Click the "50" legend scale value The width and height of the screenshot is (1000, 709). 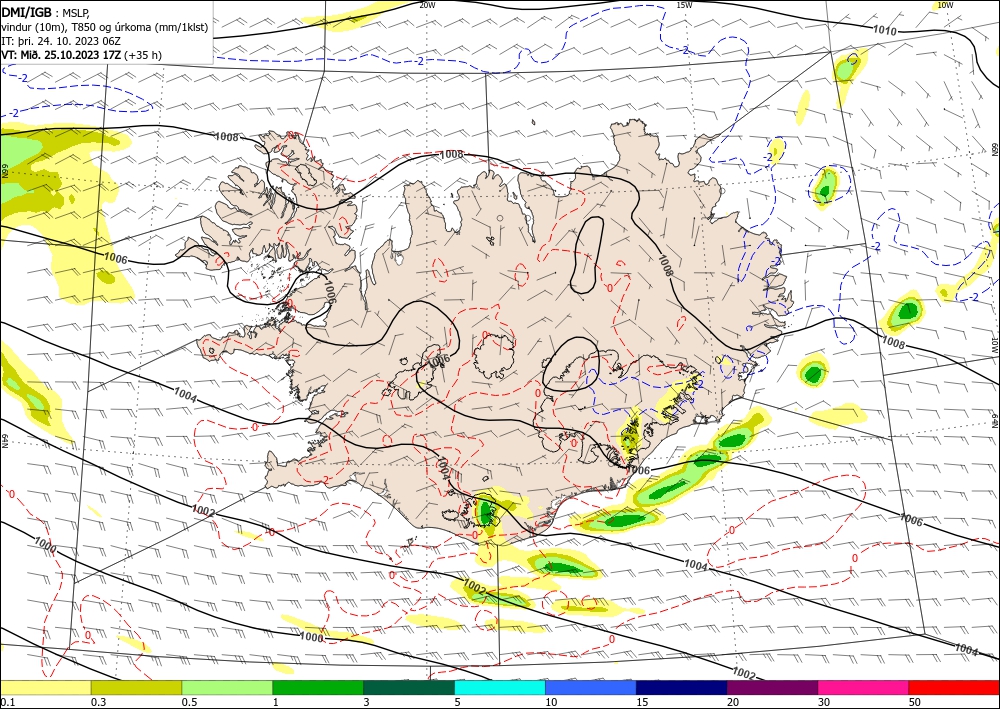coord(915,702)
